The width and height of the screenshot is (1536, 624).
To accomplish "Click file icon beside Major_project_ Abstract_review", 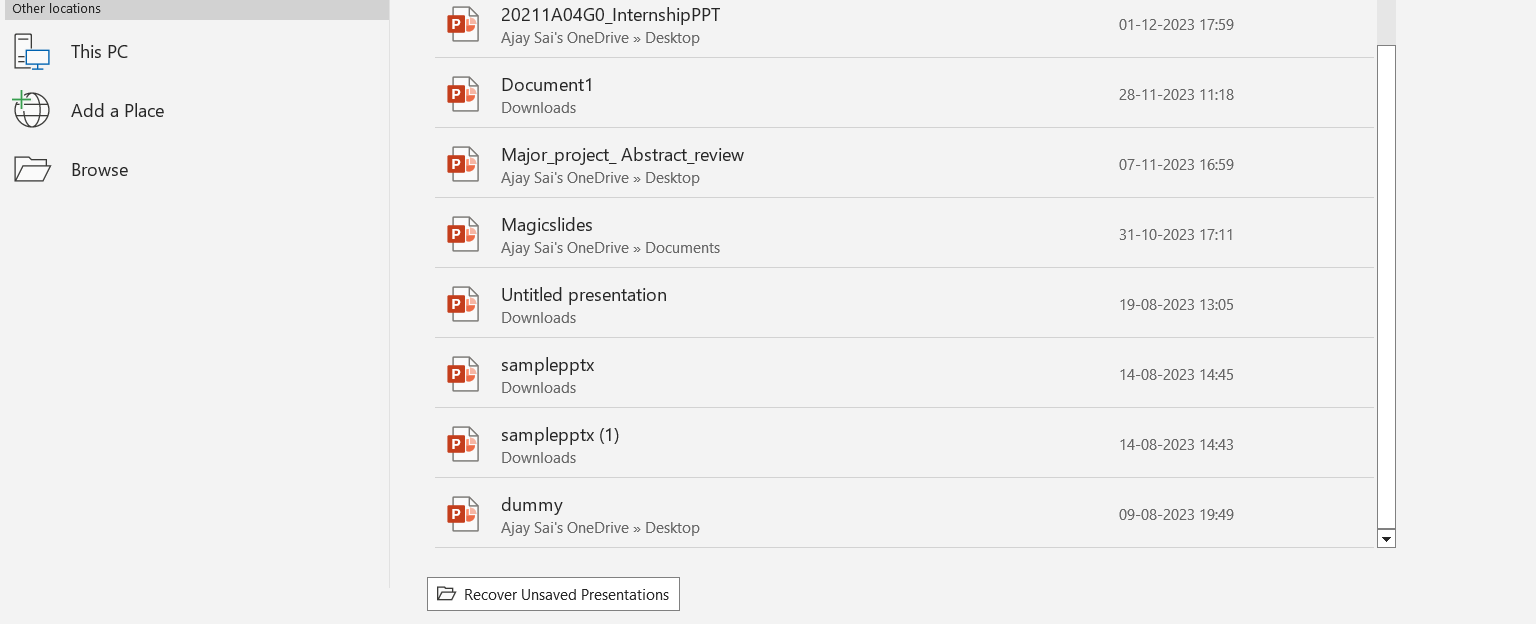I will click(463, 164).
